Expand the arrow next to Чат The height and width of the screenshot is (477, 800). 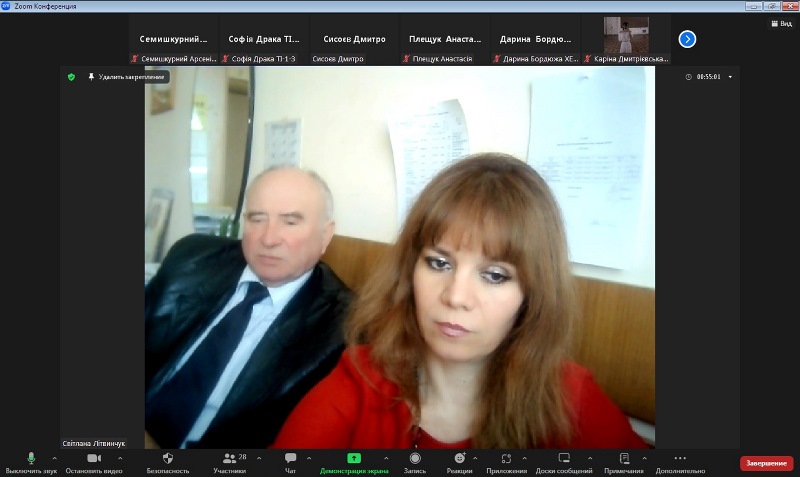[x=309, y=458]
